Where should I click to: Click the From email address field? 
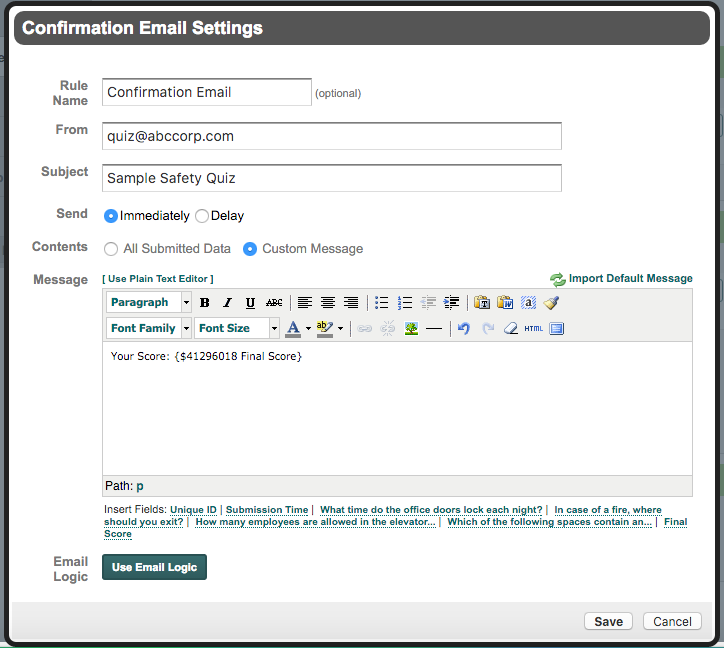(x=332, y=136)
